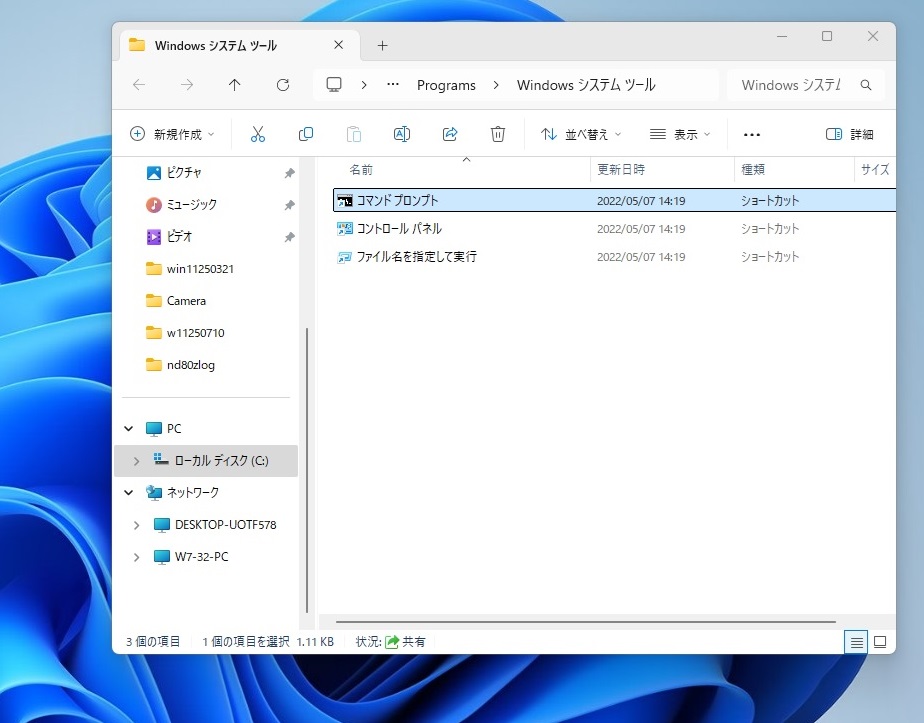Click the pin icon next to ビデオ

[289, 237]
